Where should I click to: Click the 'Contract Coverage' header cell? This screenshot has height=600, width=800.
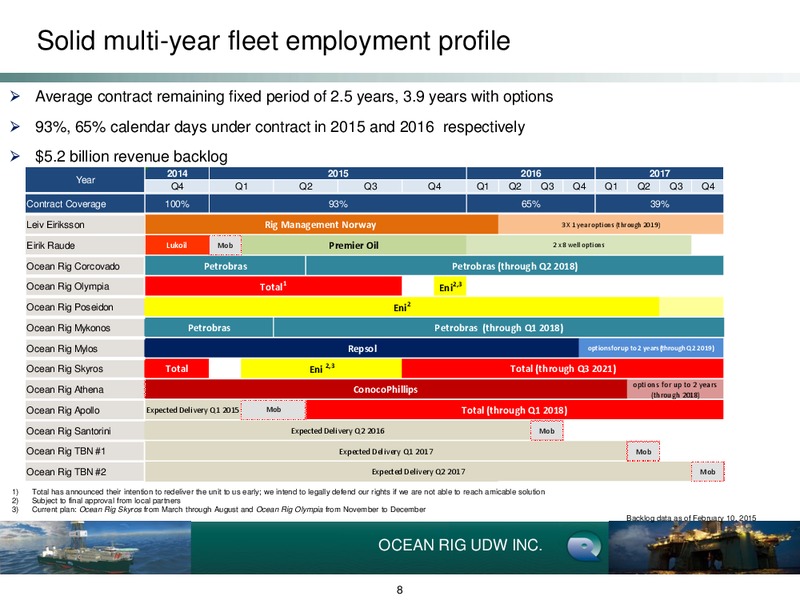pyautogui.click(x=85, y=204)
